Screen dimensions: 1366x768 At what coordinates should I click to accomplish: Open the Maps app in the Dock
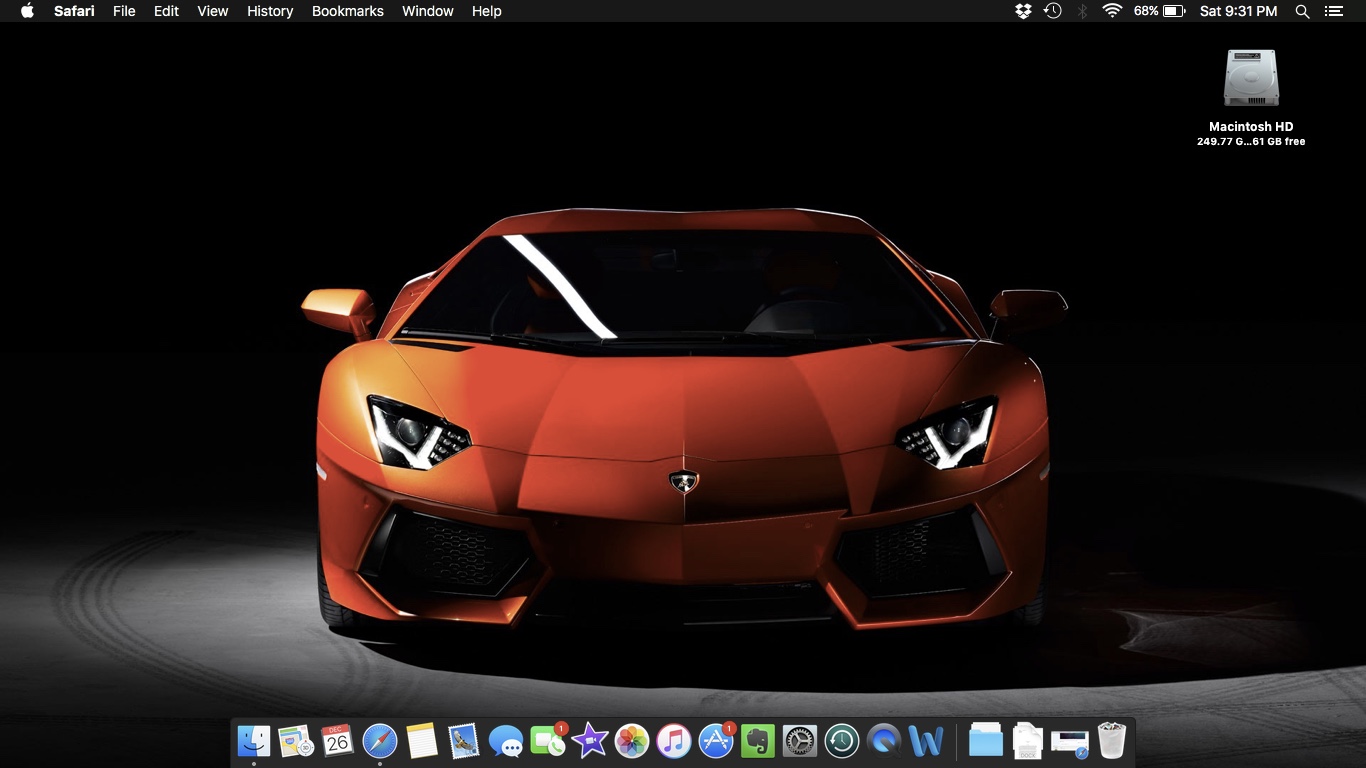point(296,741)
